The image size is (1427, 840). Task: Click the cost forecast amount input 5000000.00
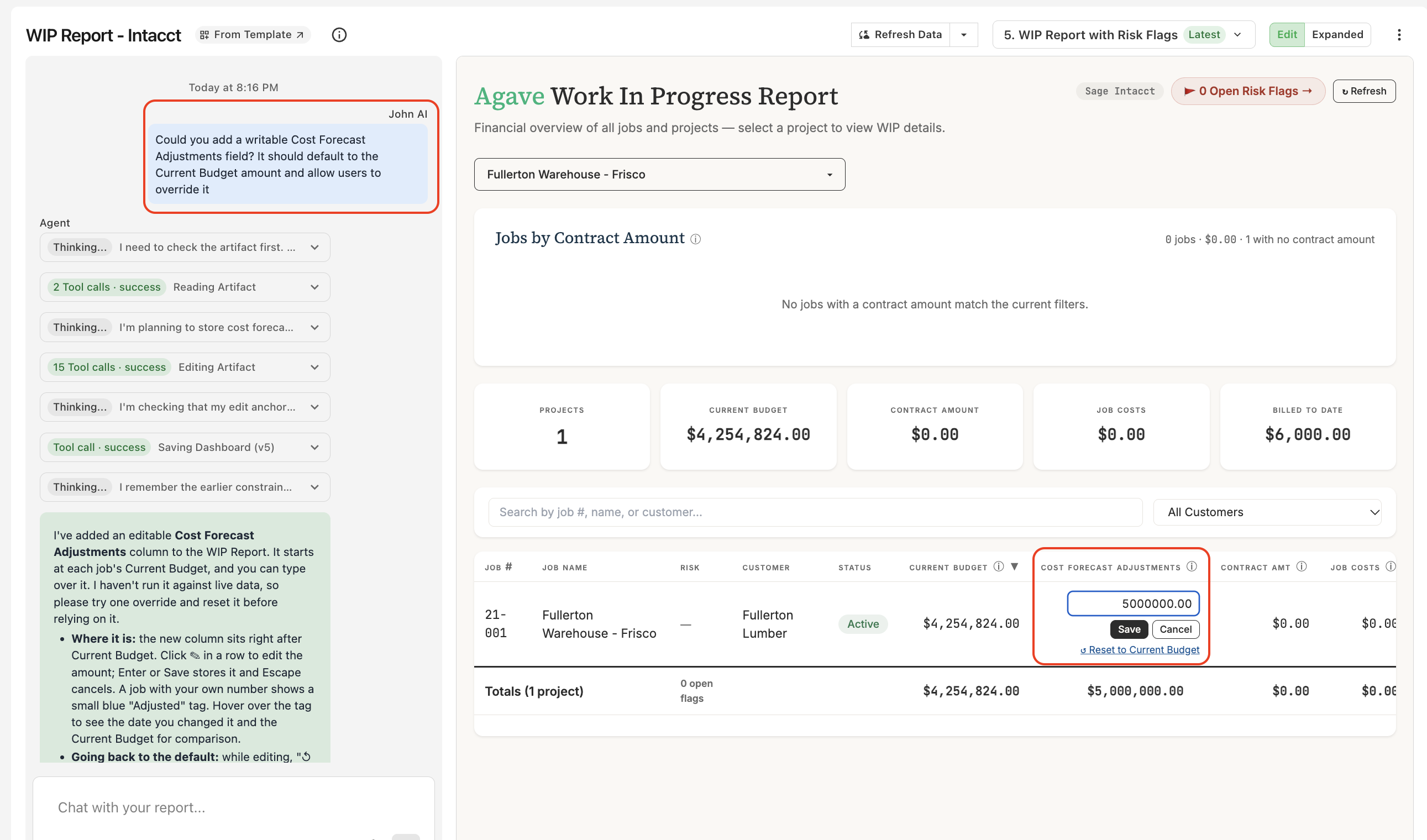tap(1133, 603)
